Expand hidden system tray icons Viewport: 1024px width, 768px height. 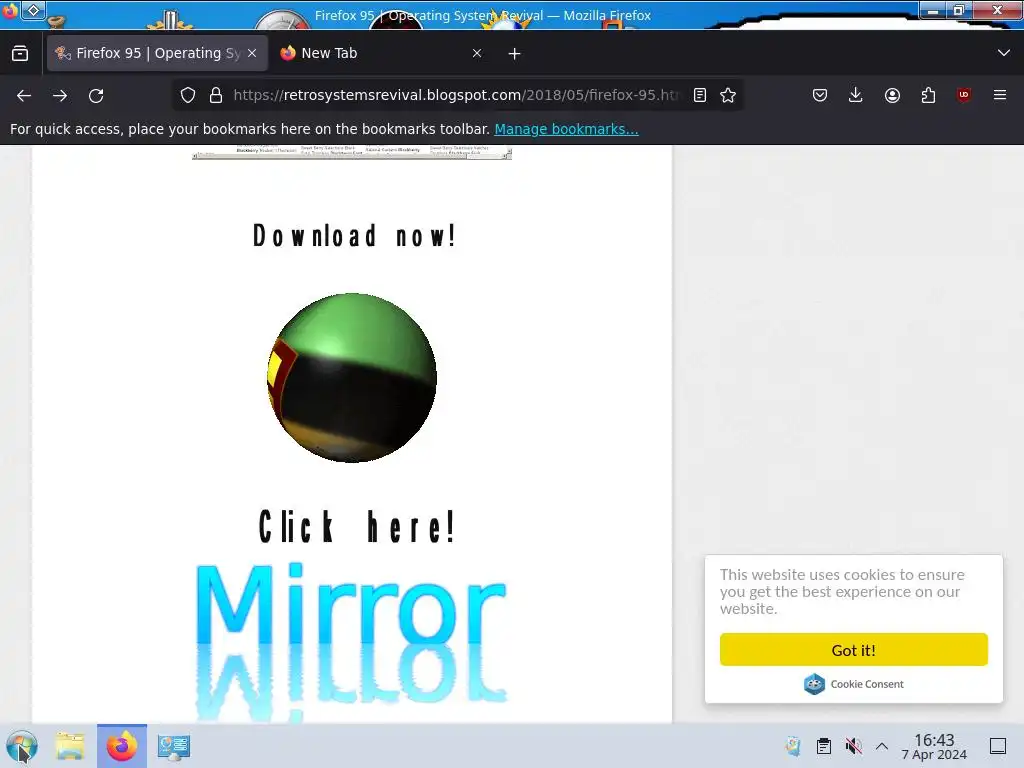click(x=882, y=746)
